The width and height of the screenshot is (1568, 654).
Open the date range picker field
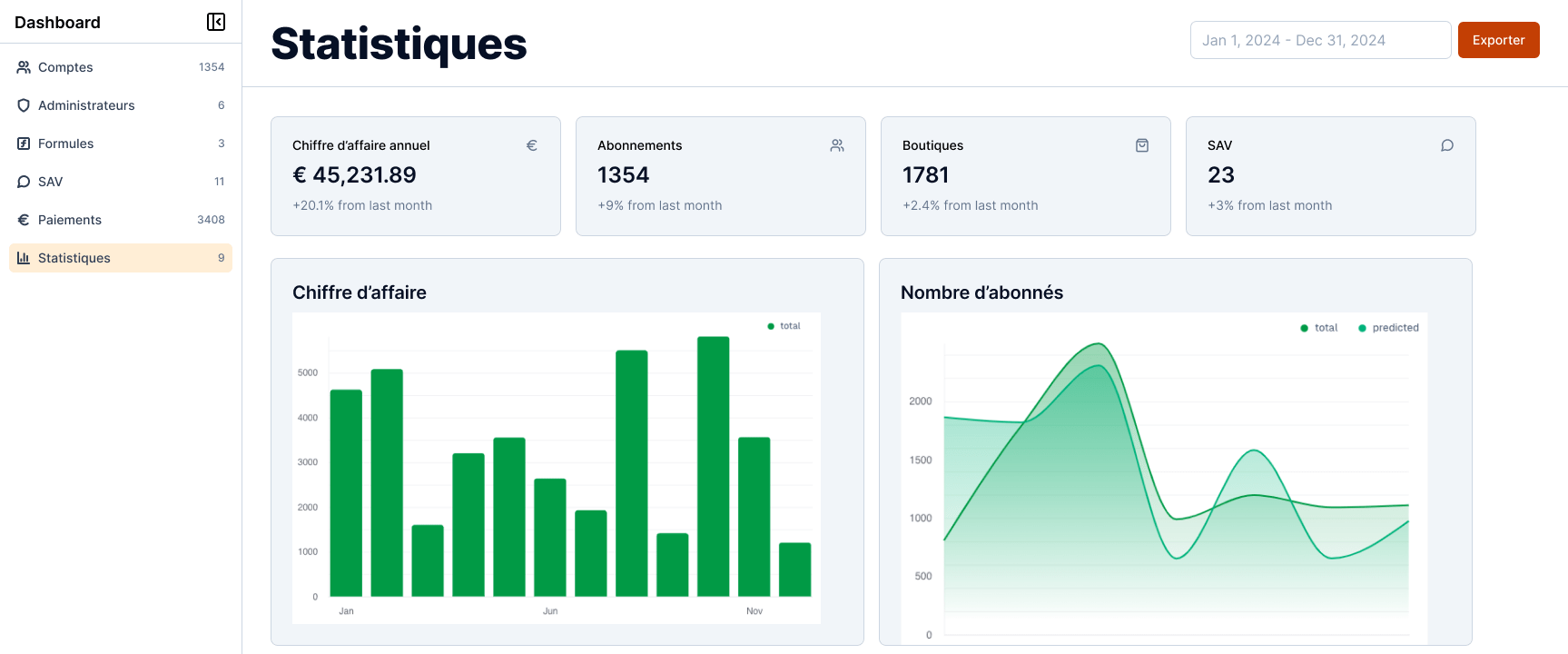1320,40
